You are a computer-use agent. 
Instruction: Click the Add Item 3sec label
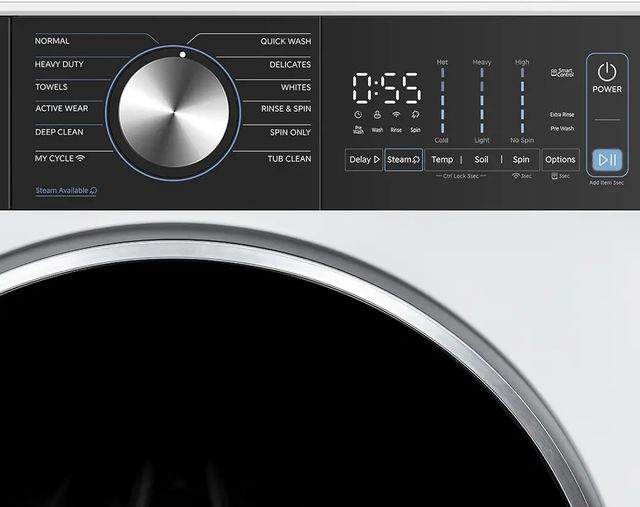607,183
